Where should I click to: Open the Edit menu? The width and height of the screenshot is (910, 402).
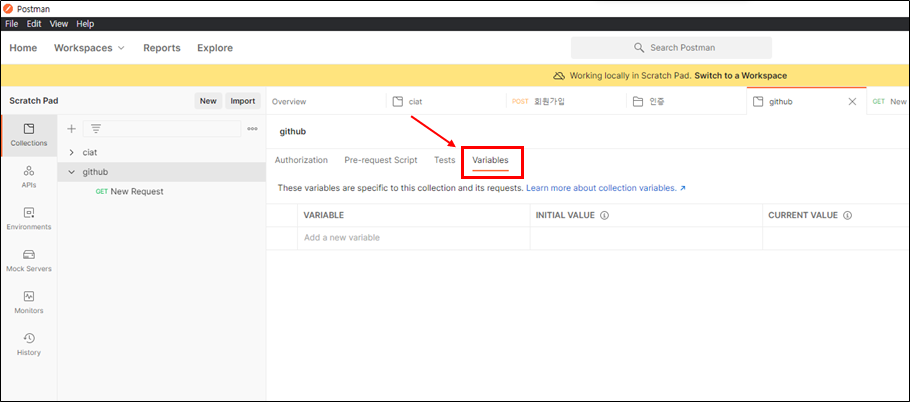34,24
